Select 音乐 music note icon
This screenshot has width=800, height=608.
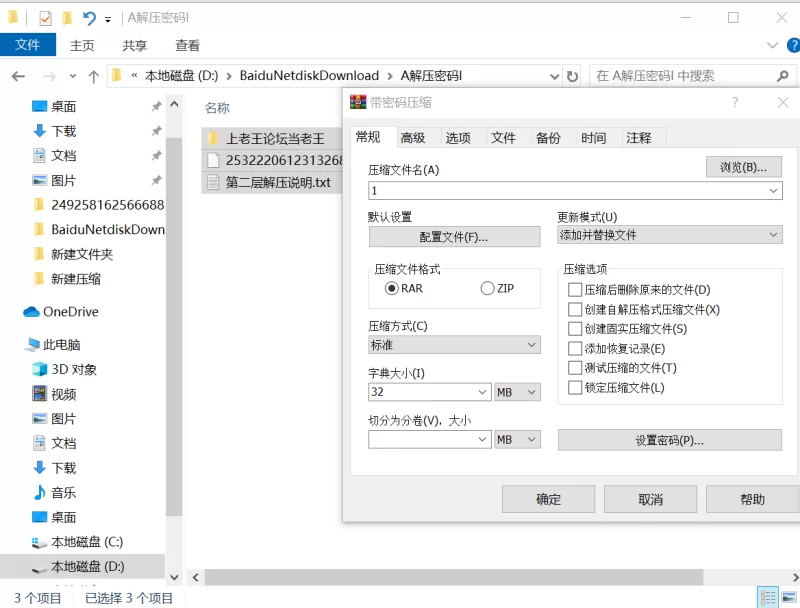pos(39,492)
